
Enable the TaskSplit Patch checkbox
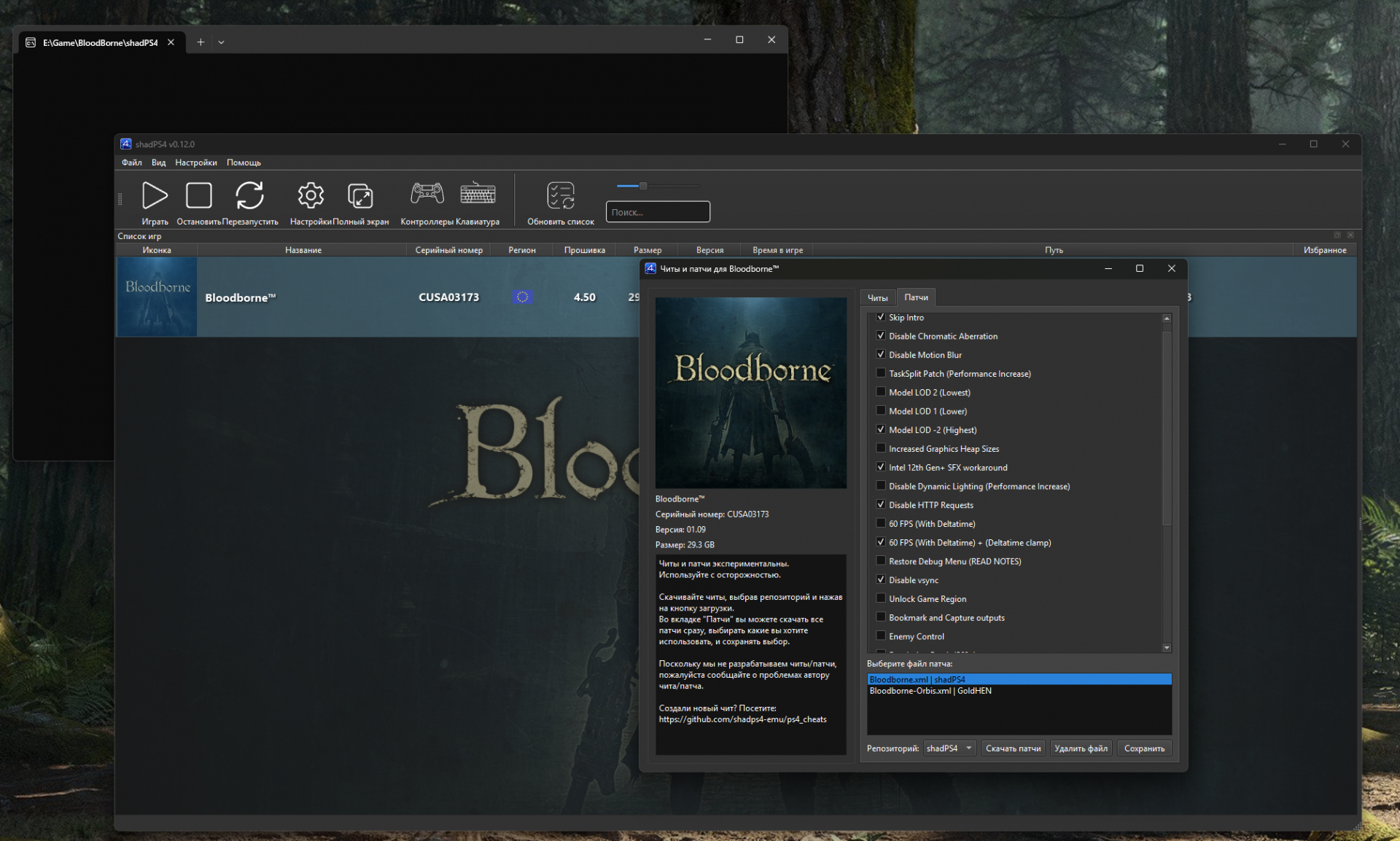[881, 373]
